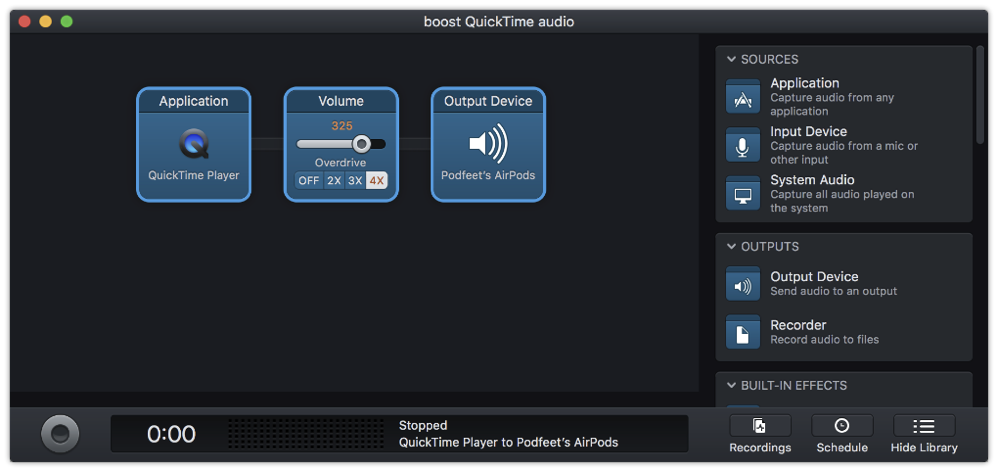This screenshot has width=998, height=472.
Task: Select the System Audio monitor icon
Action: click(743, 193)
